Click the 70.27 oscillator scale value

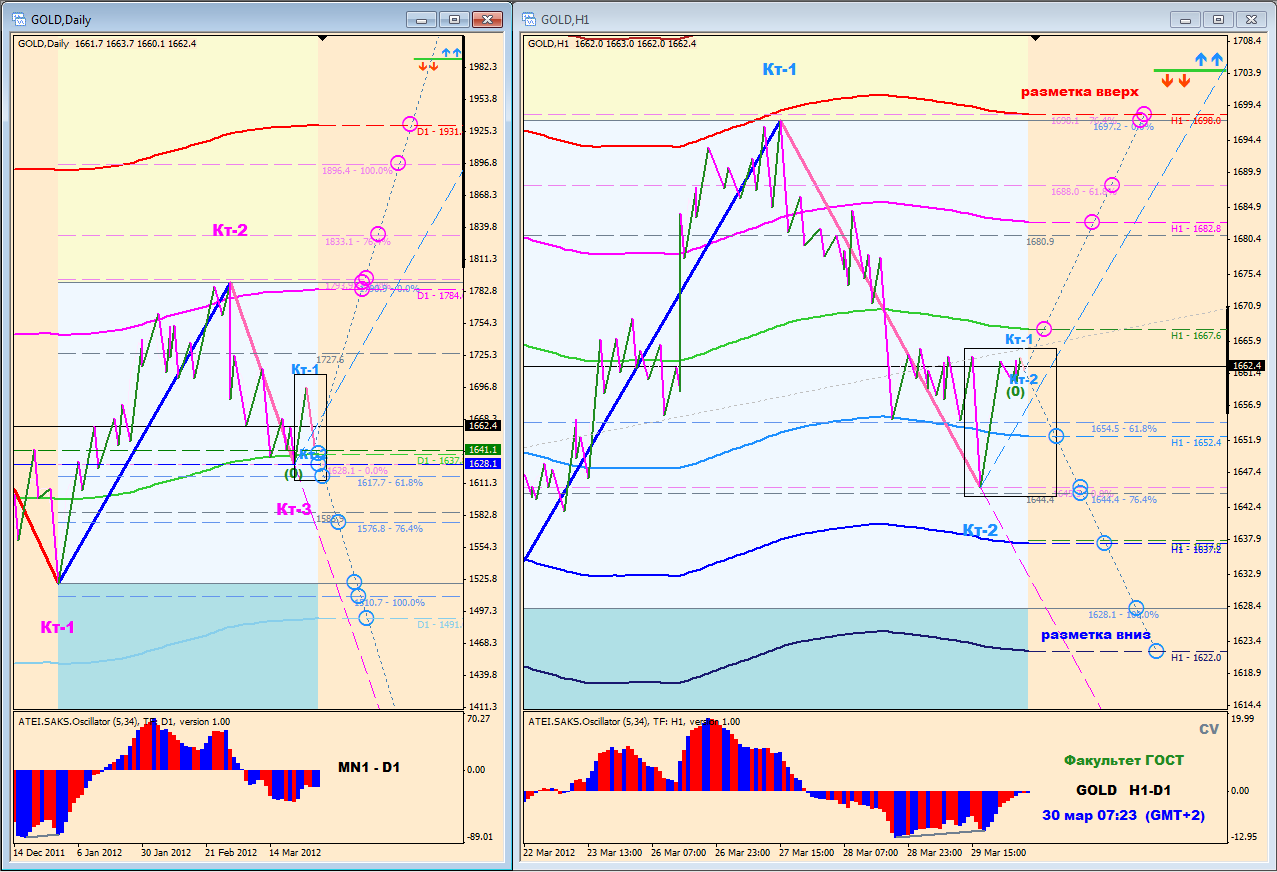coord(479,719)
